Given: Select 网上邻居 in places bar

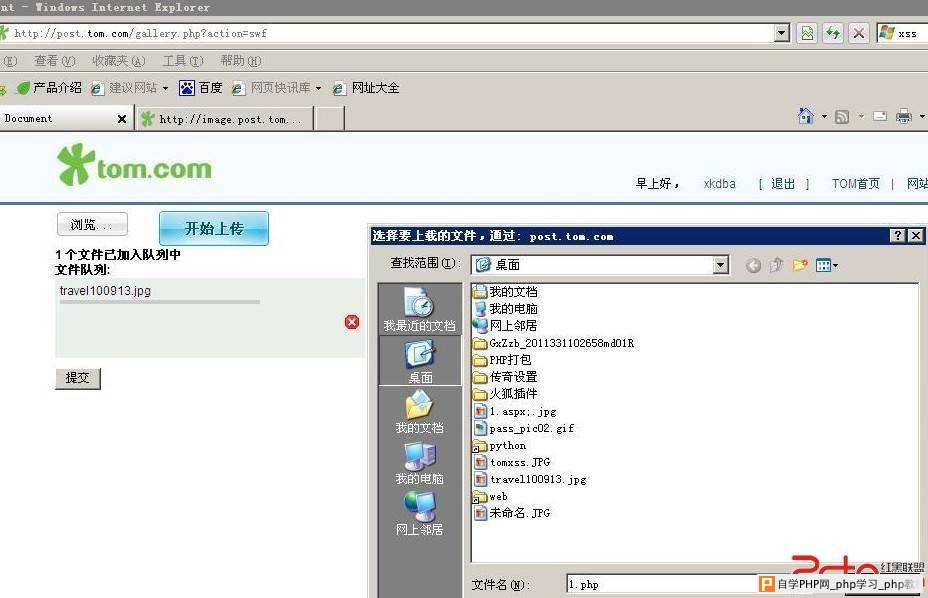Looking at the screenshot, I should 419,514.
